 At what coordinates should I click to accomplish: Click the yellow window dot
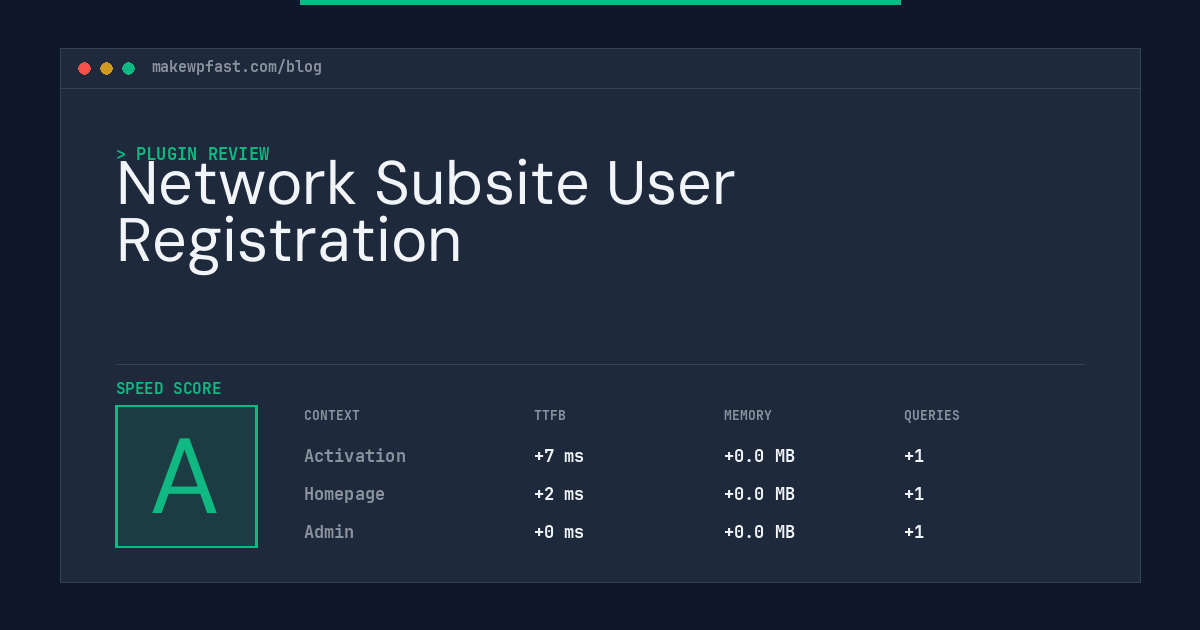click(x=106, y=68)
